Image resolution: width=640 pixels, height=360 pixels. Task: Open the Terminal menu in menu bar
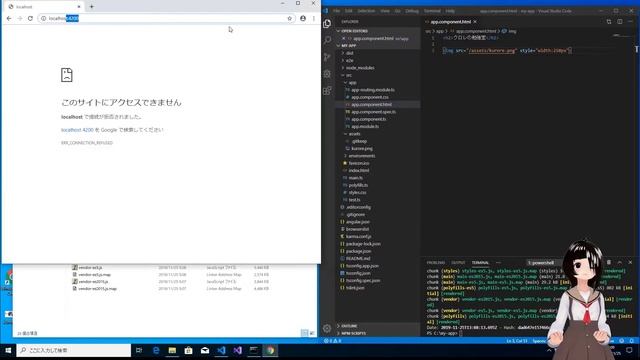pos(432,11)
